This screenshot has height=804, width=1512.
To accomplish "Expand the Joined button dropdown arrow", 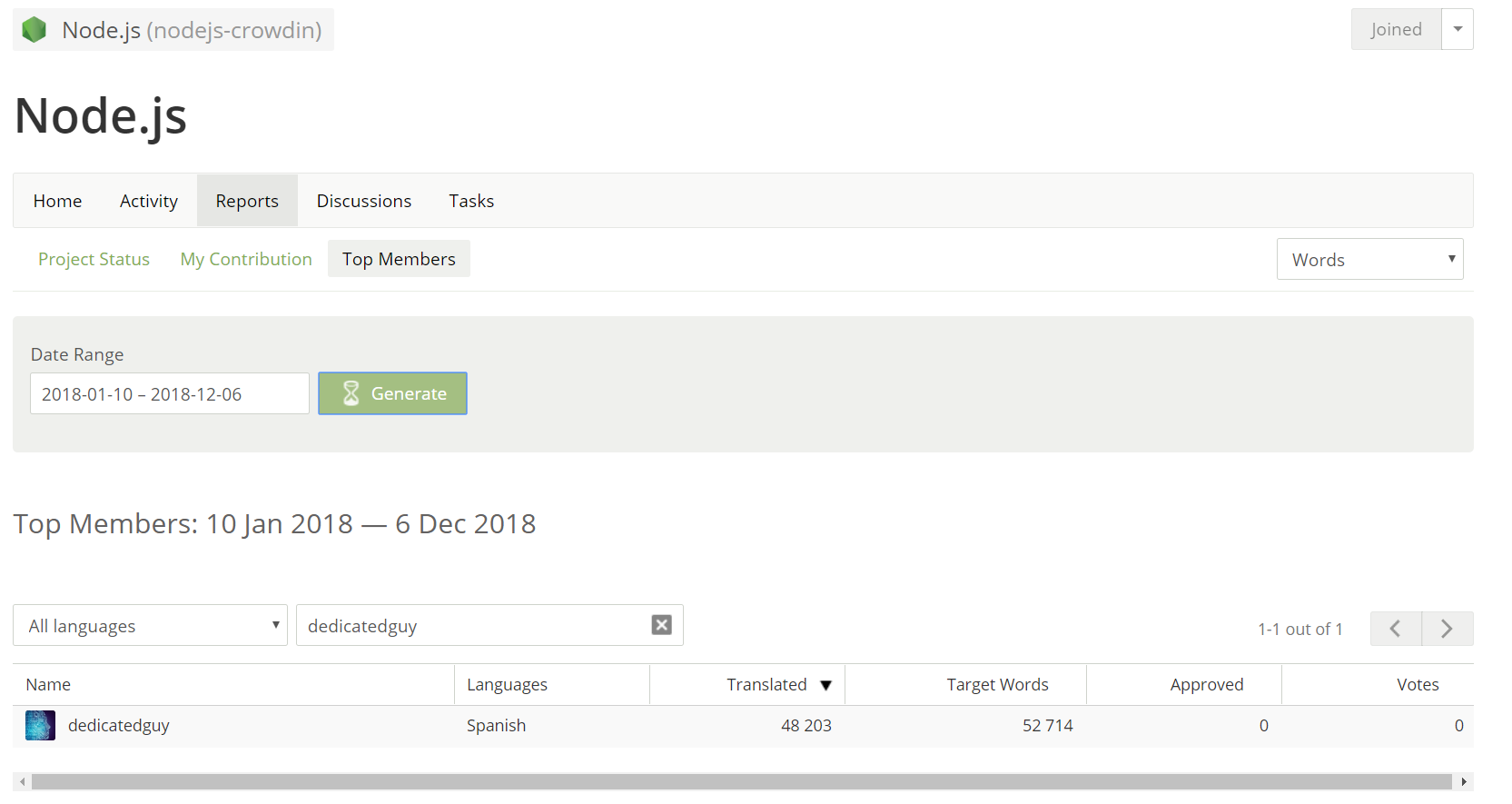I will (x=1458, y=29).
